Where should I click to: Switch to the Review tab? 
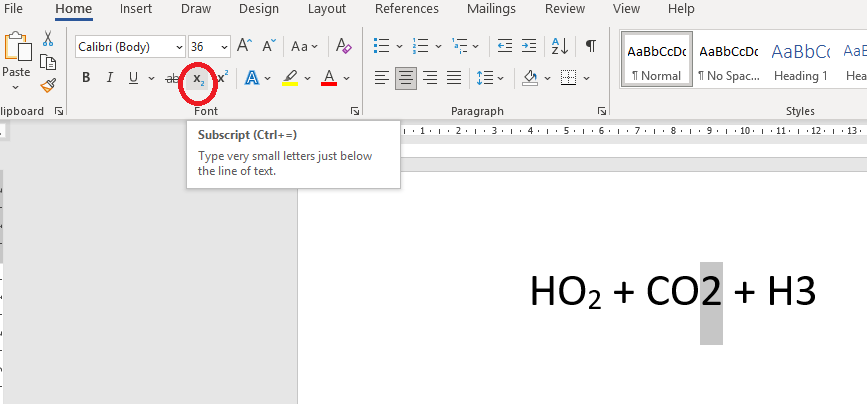pyautogui.click(x=565, y=9)
